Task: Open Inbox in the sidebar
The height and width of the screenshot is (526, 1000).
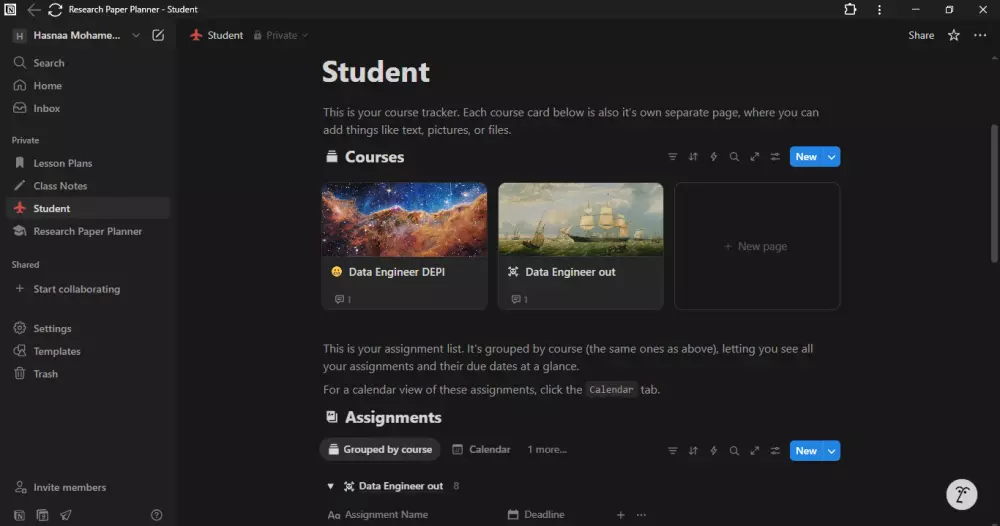Action: tap(87, 108)
